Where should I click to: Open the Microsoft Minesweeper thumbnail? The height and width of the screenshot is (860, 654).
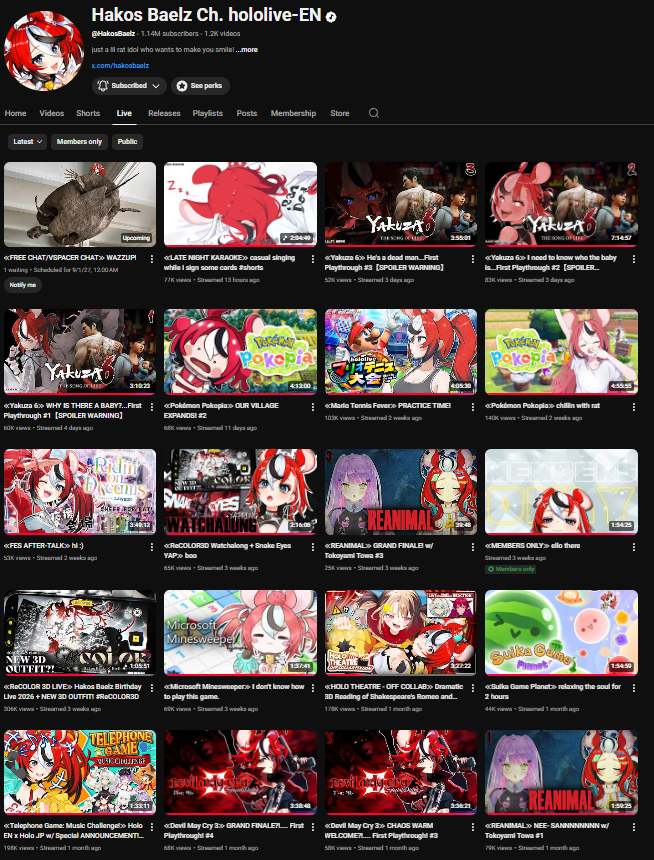[240, 632]
